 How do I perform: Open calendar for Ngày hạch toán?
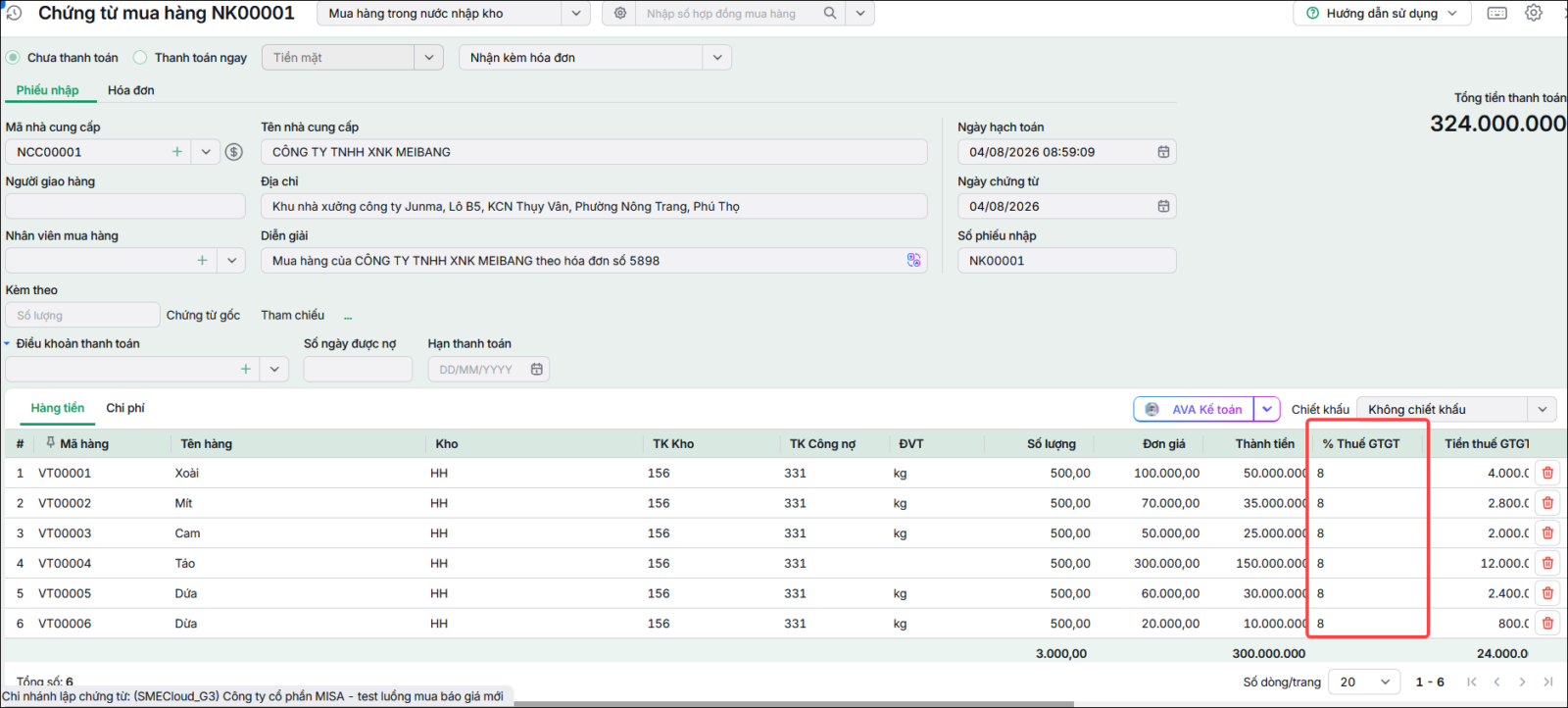[1163, 152]
